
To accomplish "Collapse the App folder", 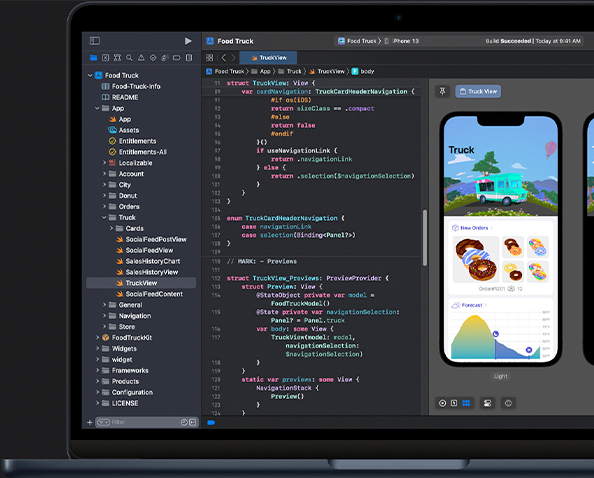I will click(97, 108).
